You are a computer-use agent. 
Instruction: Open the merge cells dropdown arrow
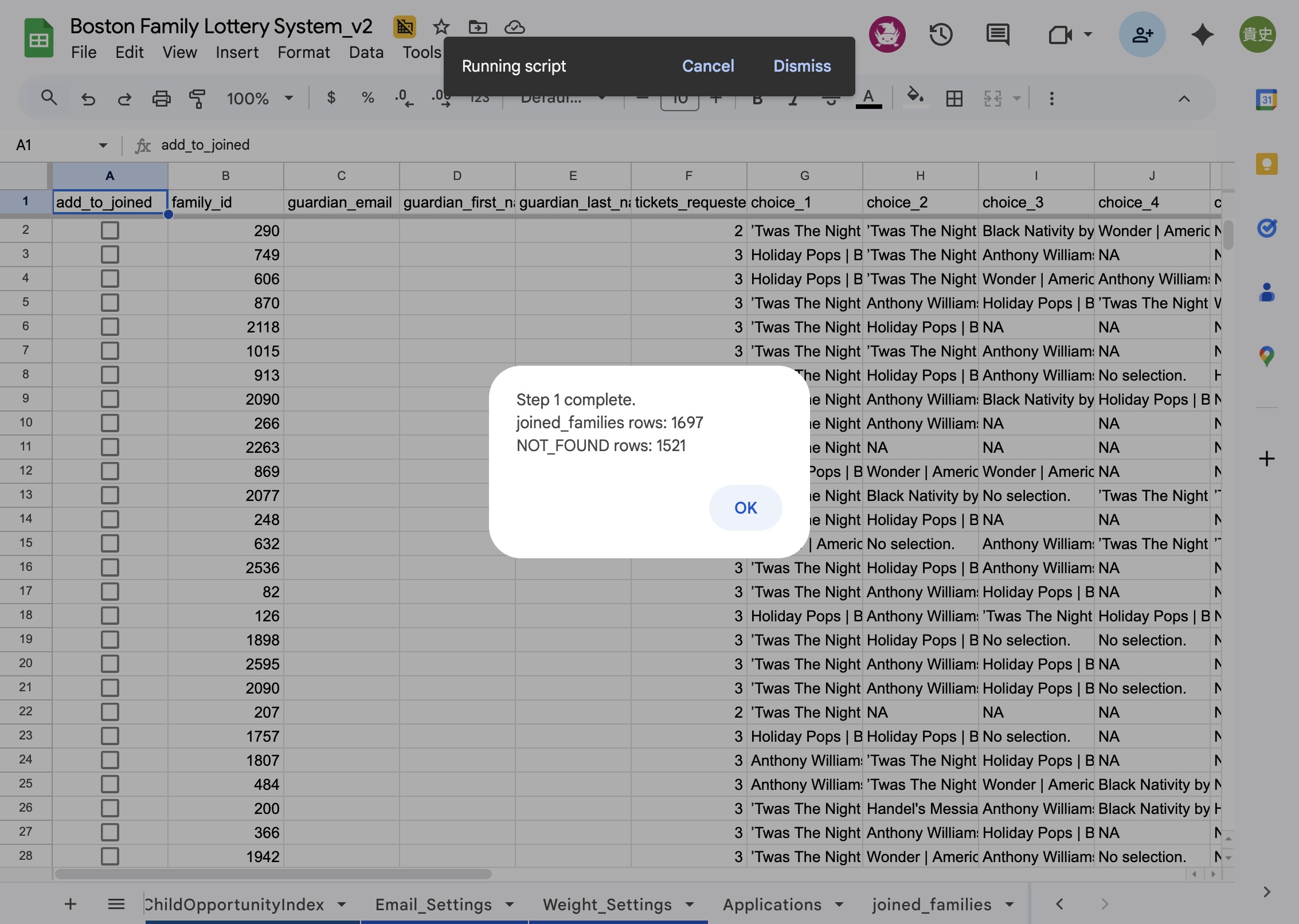tap(1016, 99)
